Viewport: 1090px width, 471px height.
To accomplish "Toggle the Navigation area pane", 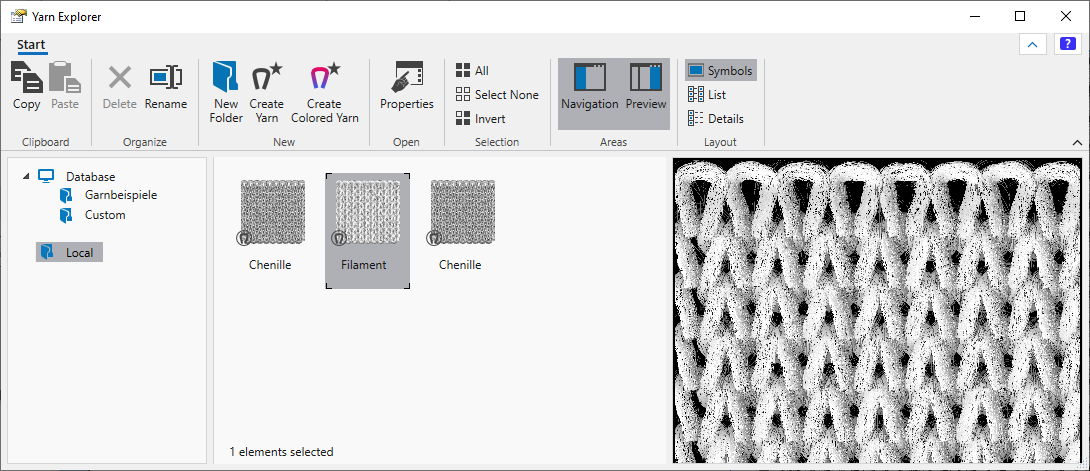I will click(589, 86).
